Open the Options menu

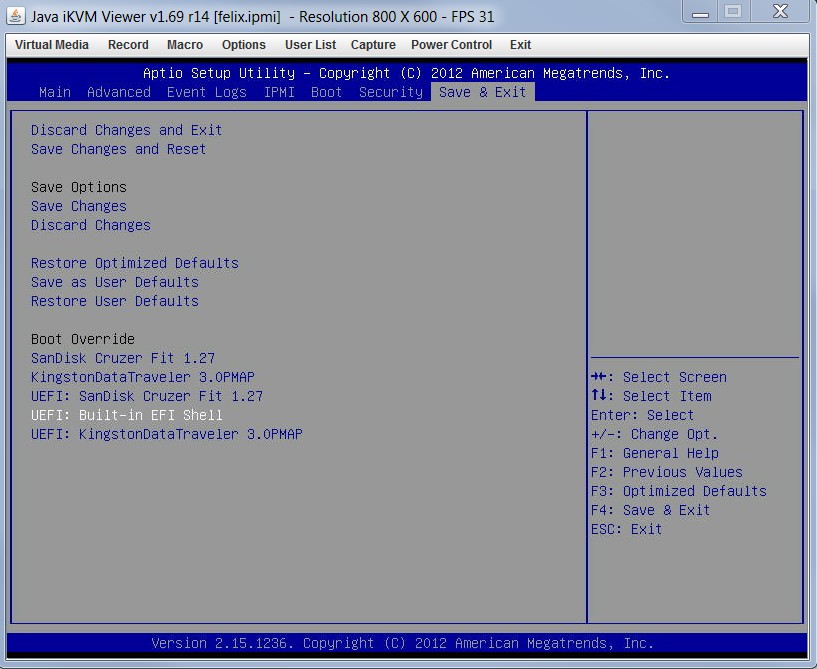(x=244, y=45)
